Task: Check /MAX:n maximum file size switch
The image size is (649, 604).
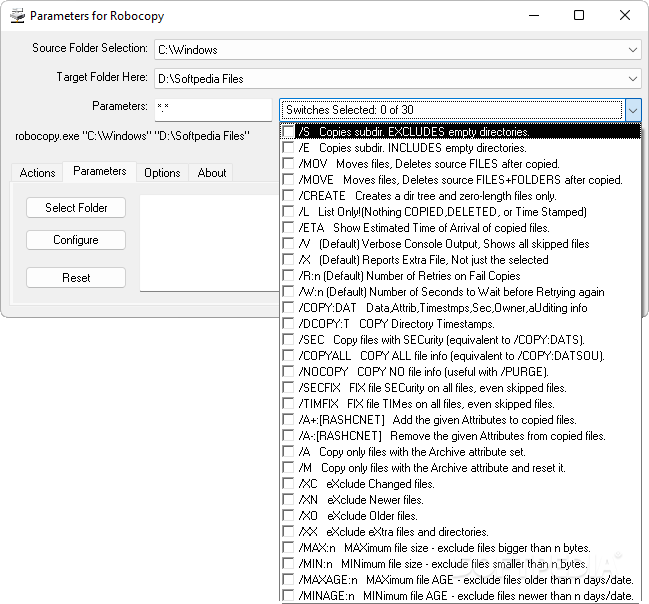Action: point(288,548)
